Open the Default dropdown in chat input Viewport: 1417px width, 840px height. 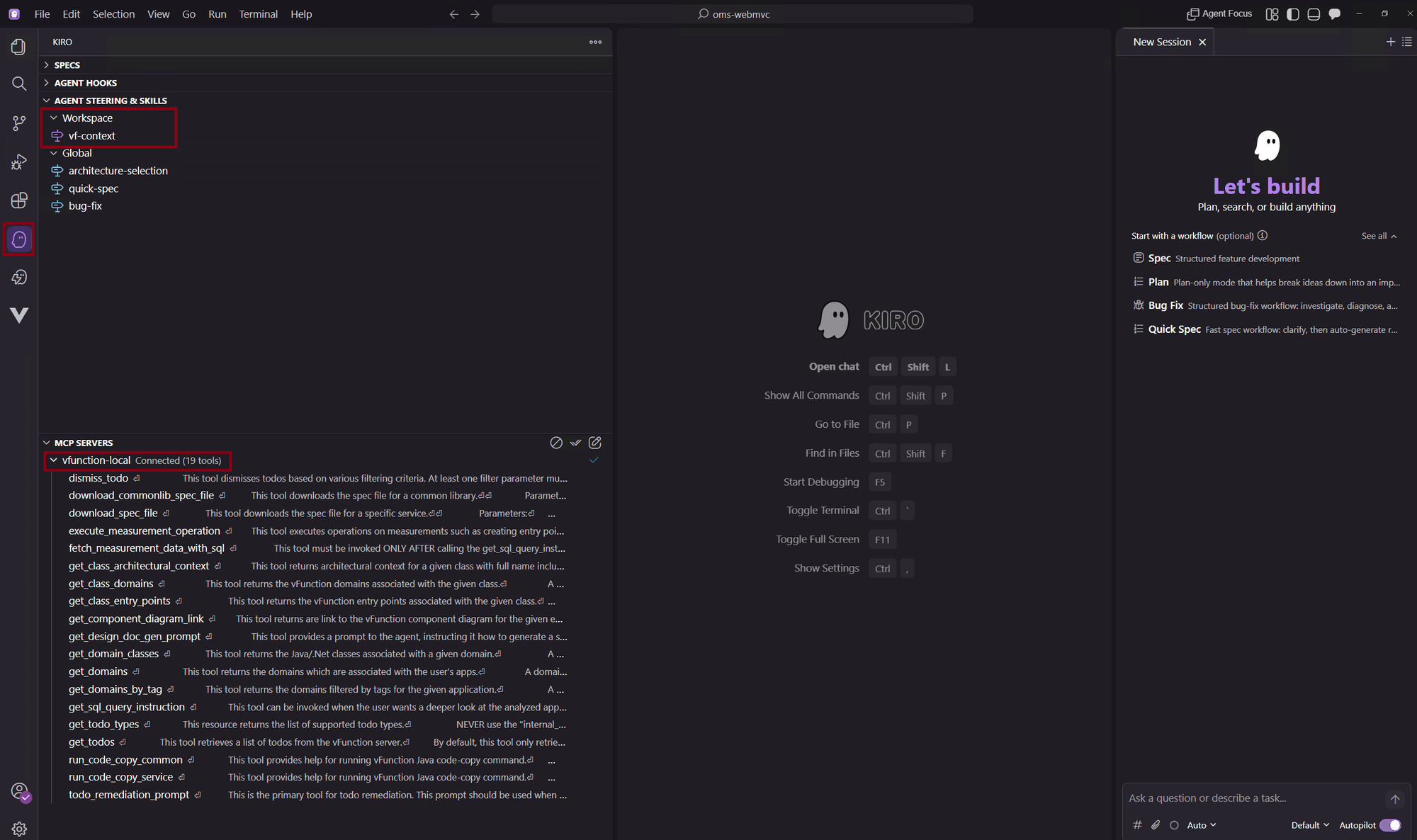(x=1310, y=825)
